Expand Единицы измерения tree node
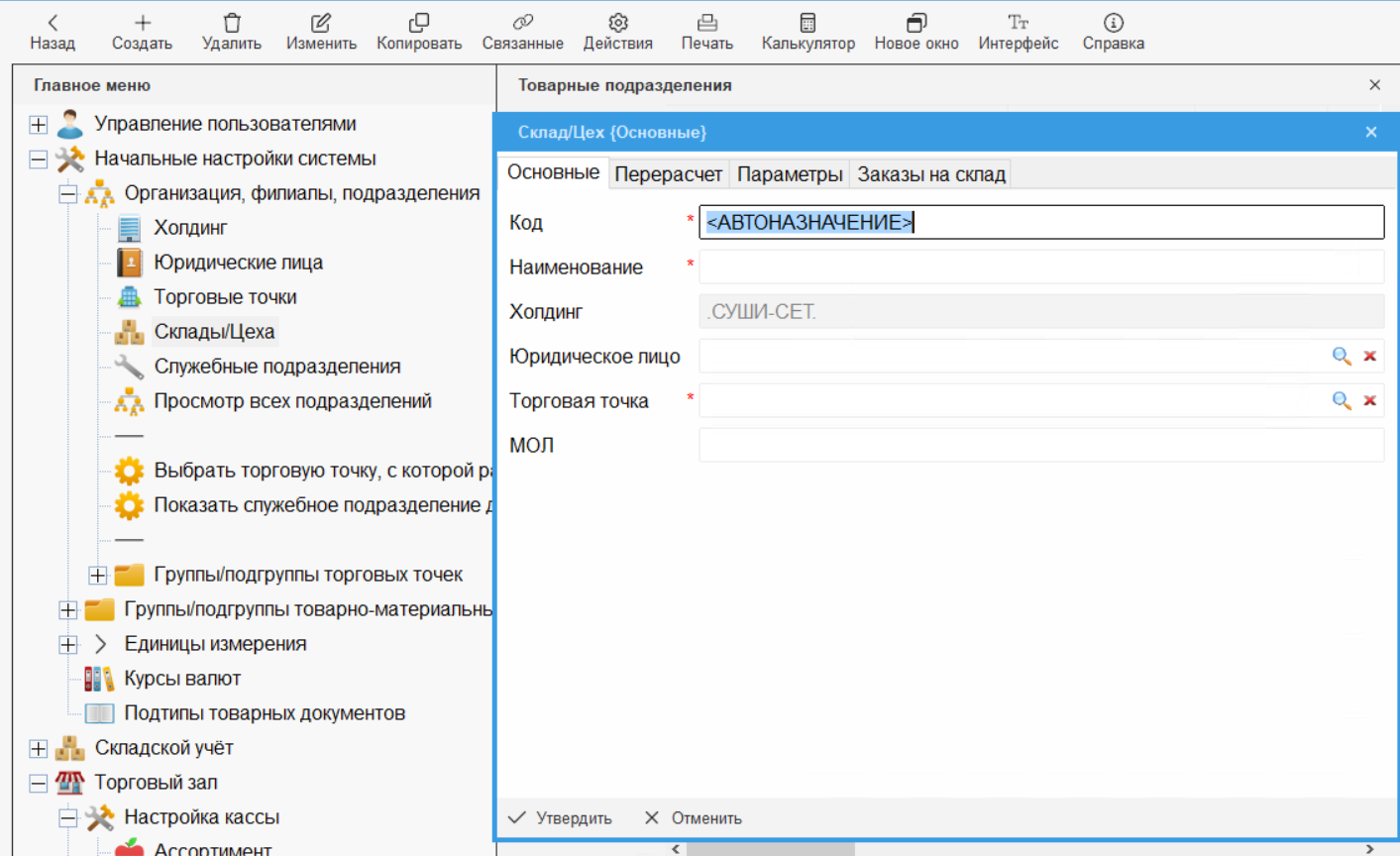The image size is (1400, 856). click(68, 645)
